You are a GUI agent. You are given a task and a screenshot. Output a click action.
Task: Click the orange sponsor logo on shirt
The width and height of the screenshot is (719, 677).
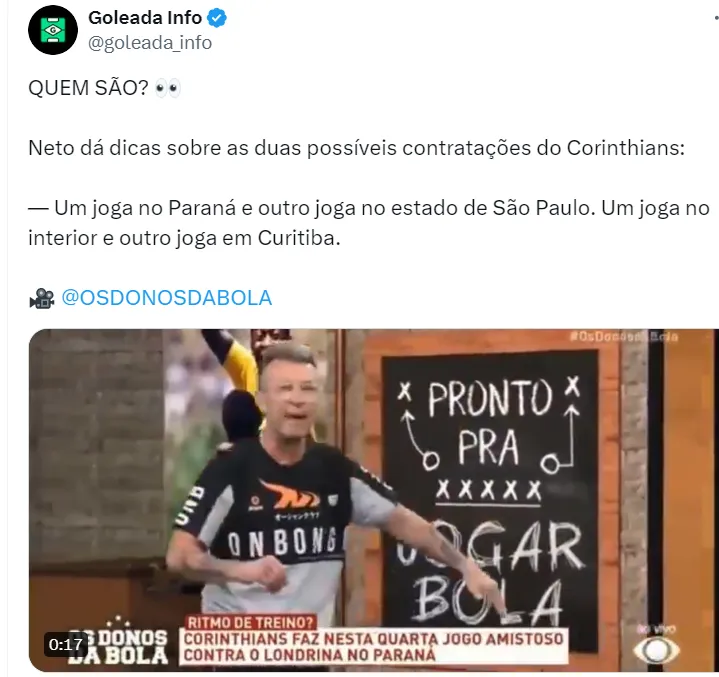click(289, 494)
